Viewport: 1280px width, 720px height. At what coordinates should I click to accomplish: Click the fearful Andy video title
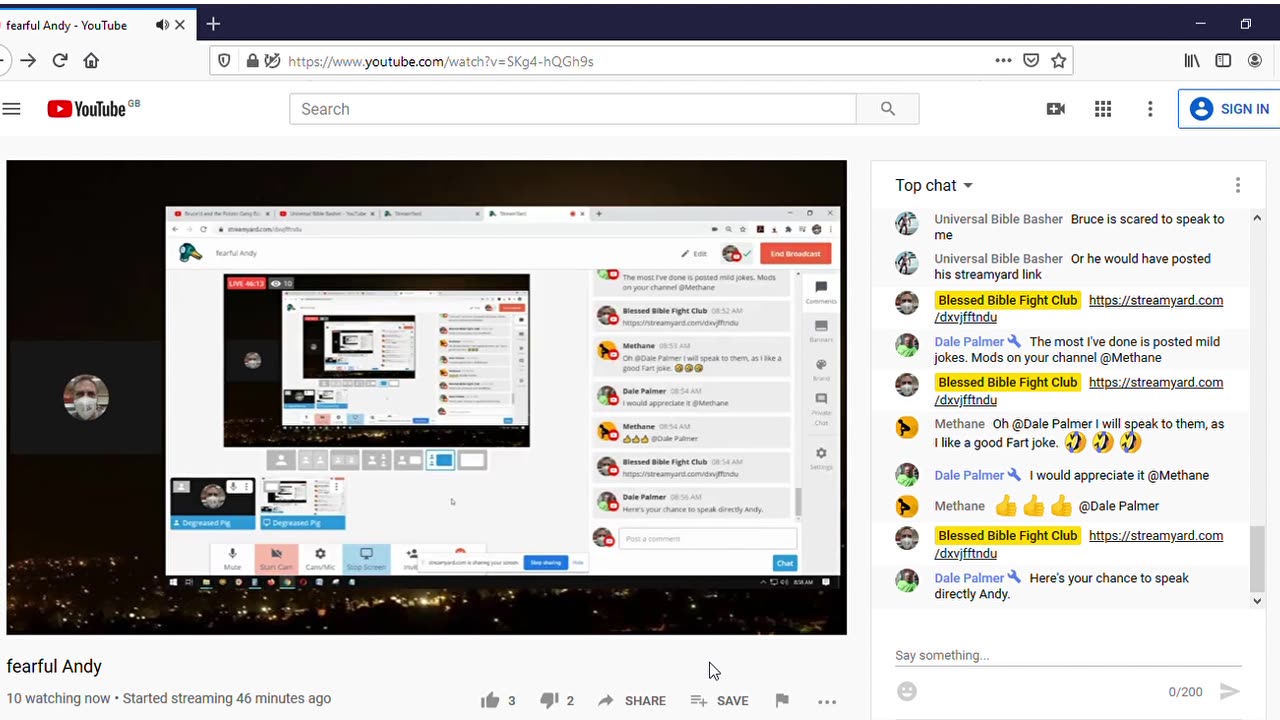(54, 666)
